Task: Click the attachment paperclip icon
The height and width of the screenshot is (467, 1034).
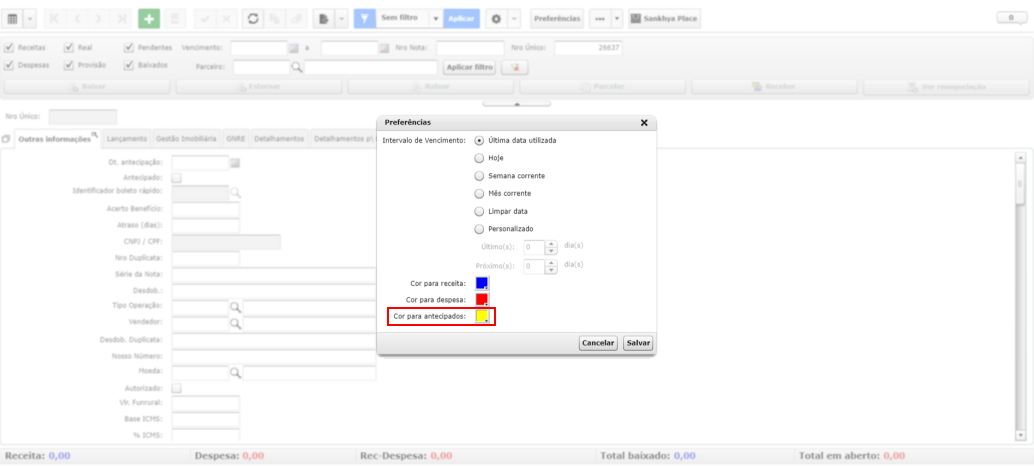Action: (x=296, y=19)
